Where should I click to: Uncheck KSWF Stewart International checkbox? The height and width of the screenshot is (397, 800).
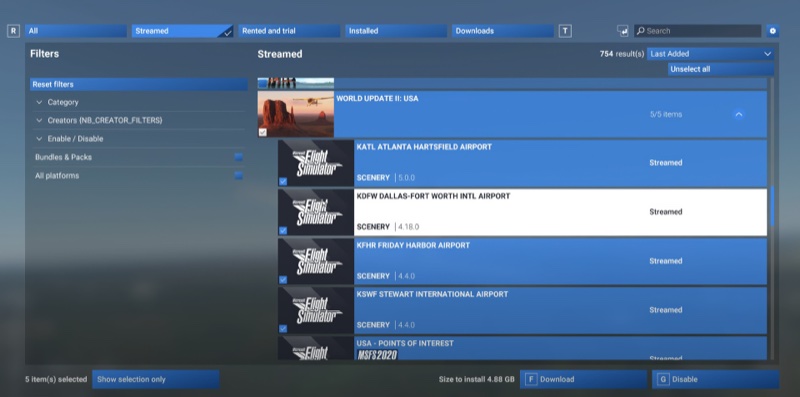[x=283, y=329]
